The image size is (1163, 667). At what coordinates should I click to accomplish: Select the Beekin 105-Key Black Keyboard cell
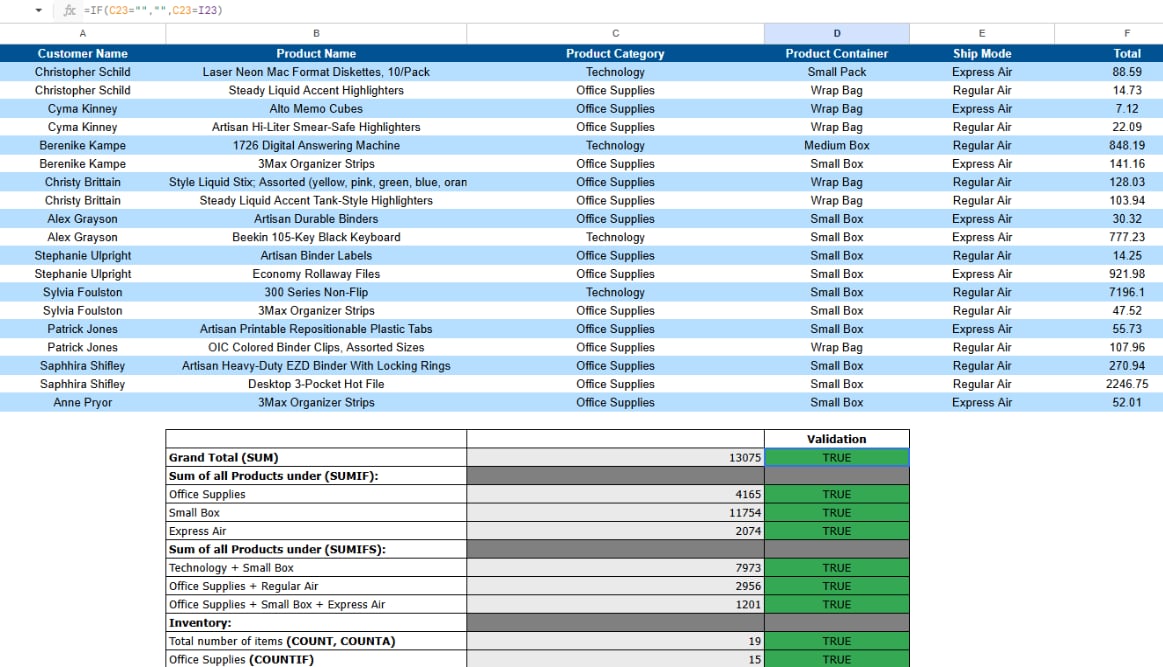pos(316,237)
